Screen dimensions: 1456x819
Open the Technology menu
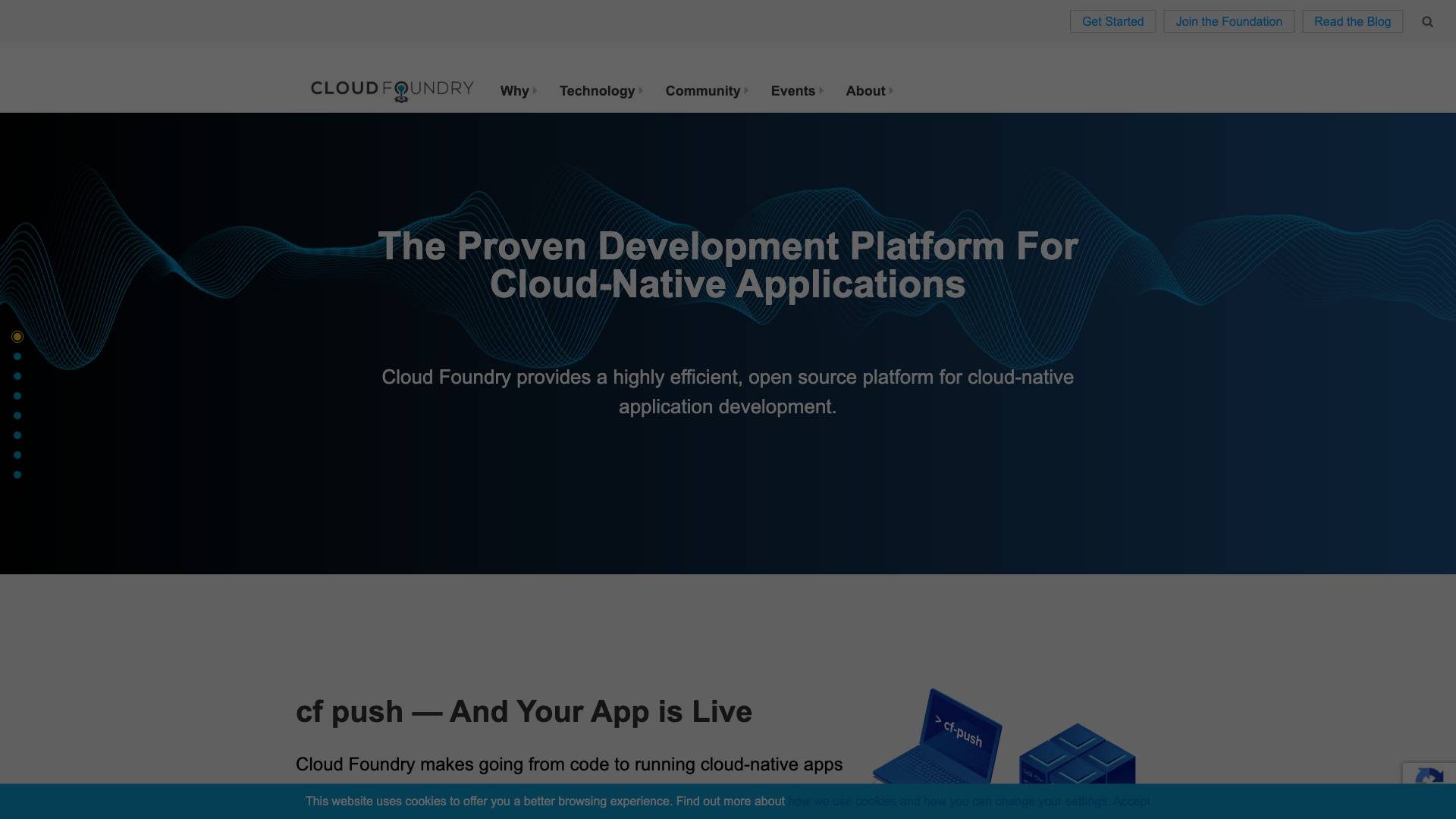(597, 91)
